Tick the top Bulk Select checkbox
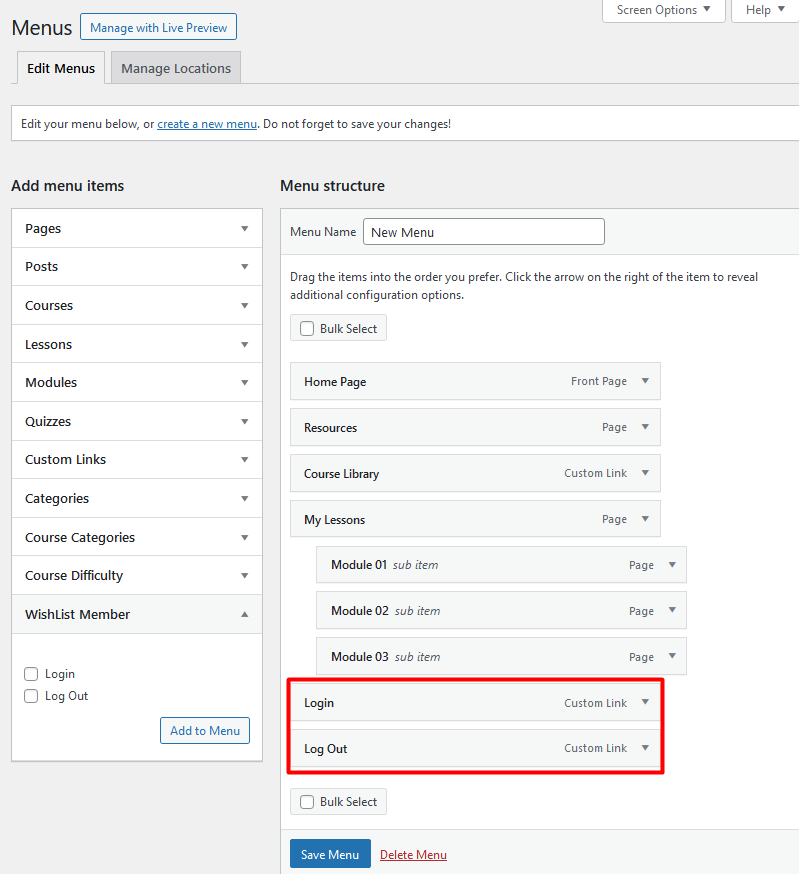The image size is (799, 874). click(x=307, y=328)
